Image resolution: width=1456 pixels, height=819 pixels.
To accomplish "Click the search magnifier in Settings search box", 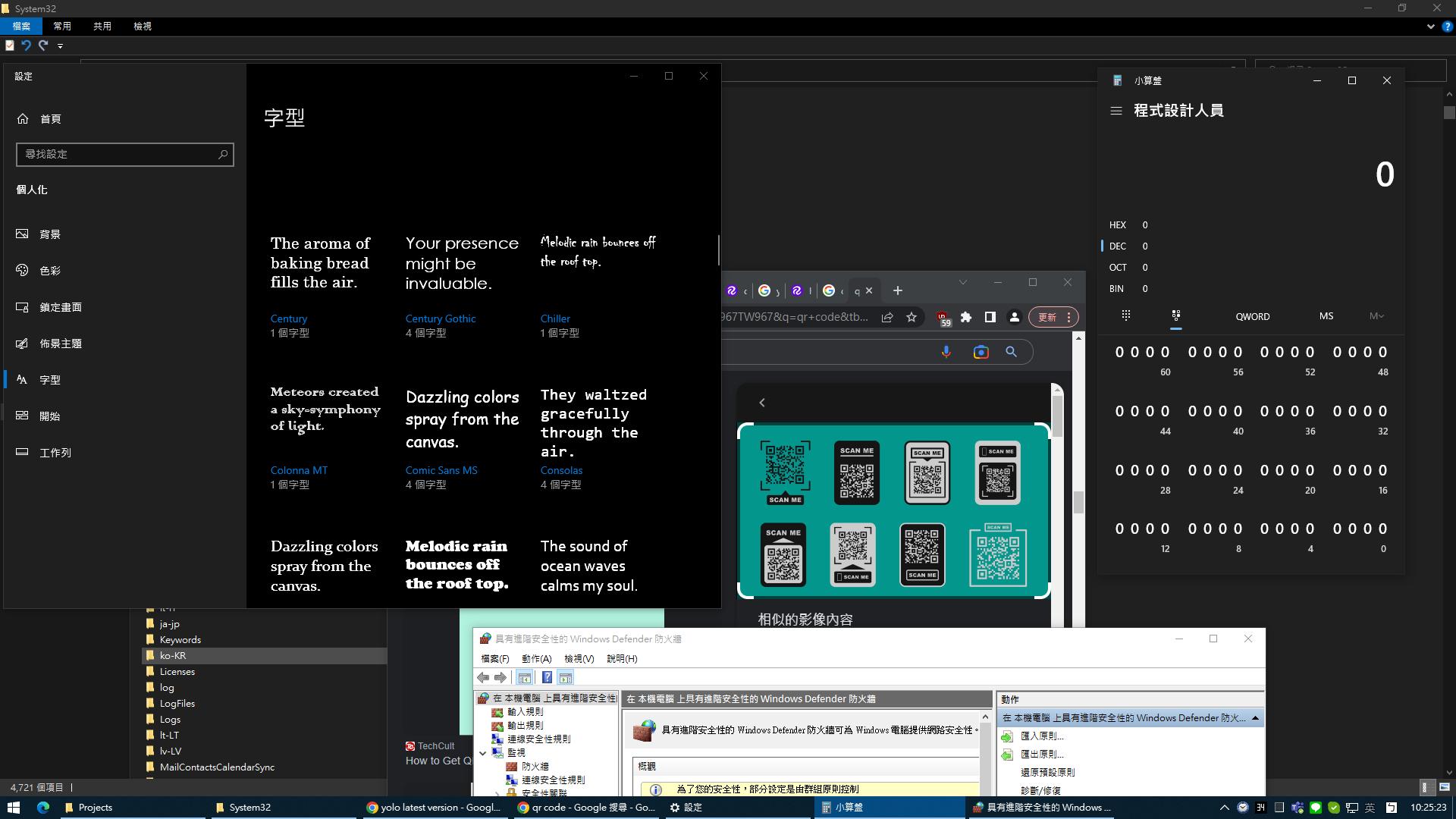I will [223, 154].
